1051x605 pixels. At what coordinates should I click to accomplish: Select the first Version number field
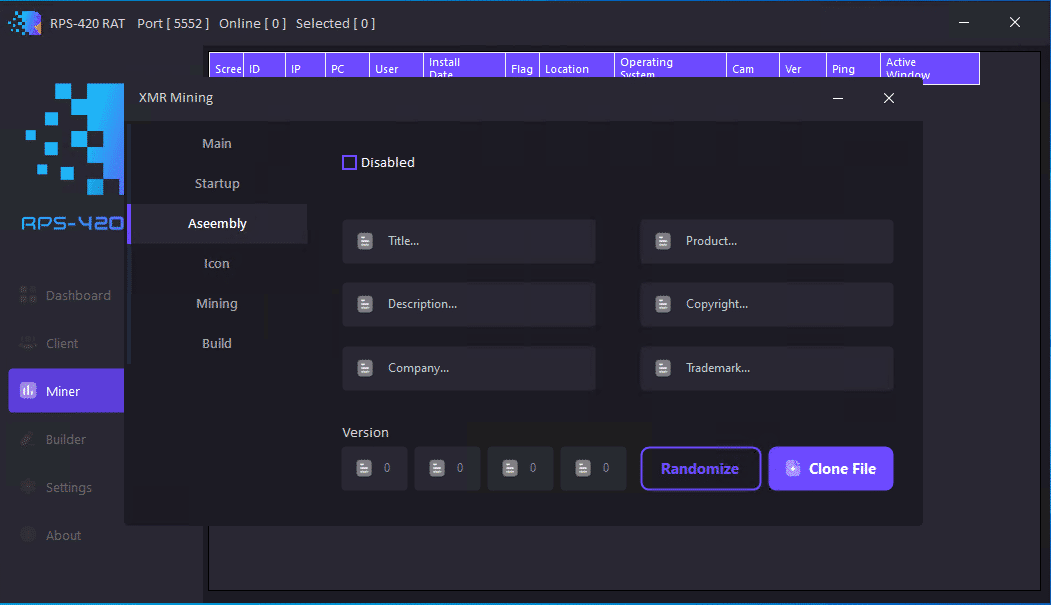coord(385,468)
